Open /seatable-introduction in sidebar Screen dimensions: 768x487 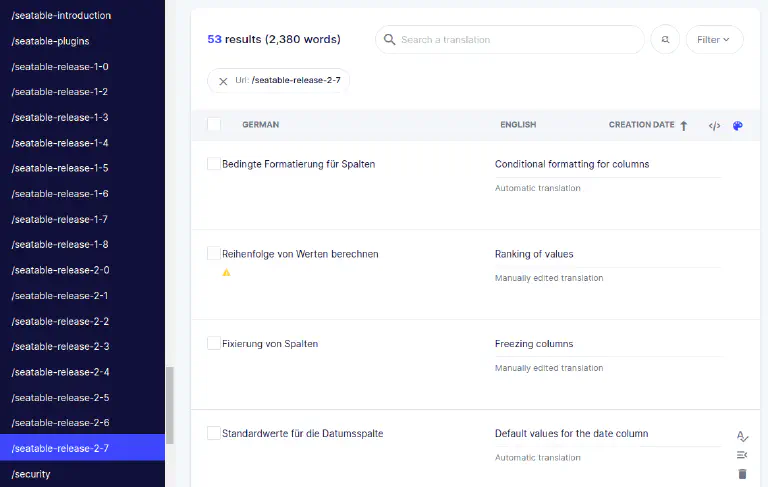click(x=62, y=16)
